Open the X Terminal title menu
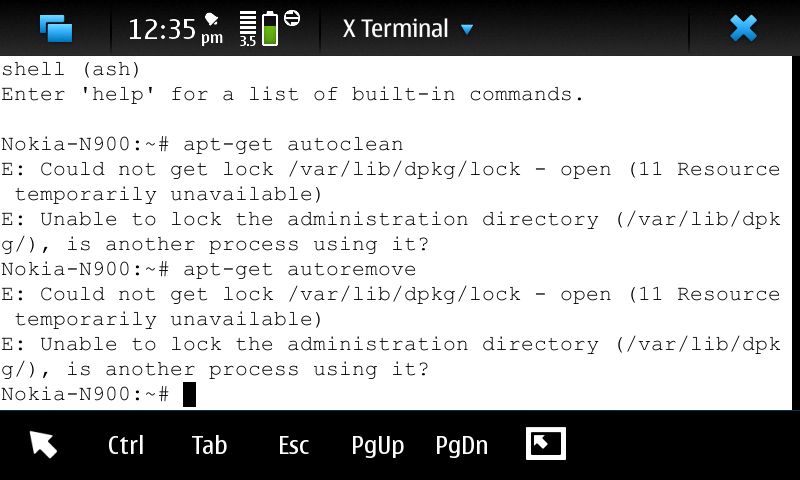This screenshot has width=800, height=480. click(x=395, y=28)
